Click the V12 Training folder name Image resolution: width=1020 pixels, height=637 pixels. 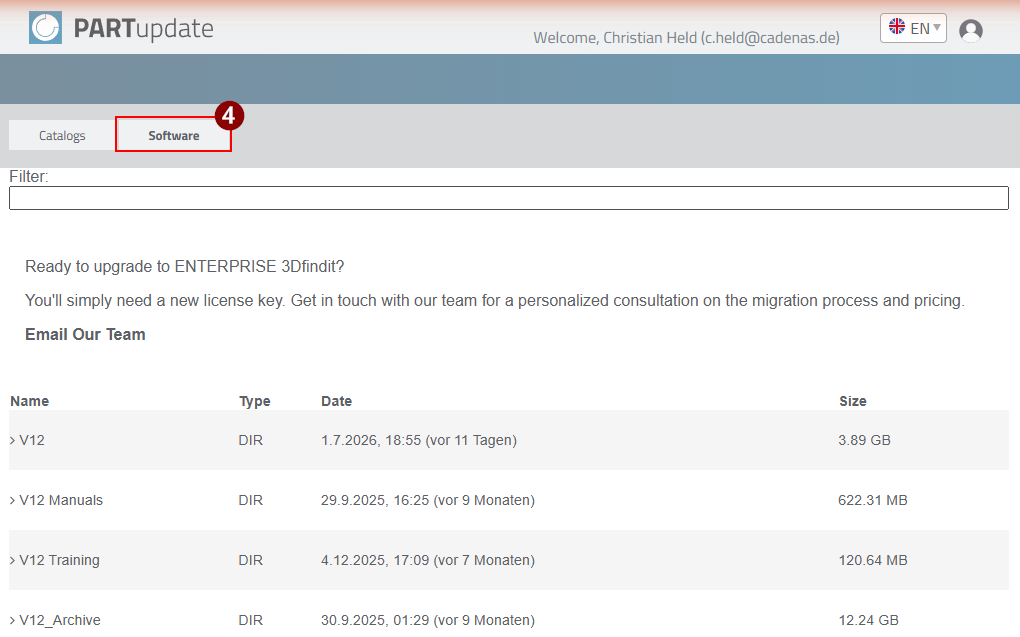point(59,560)
